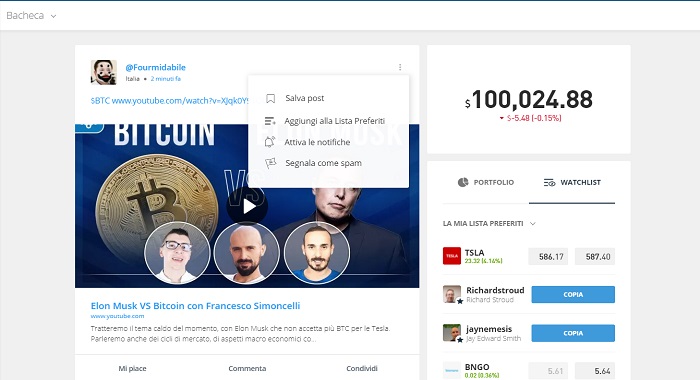The width and height of the screenshot is (700, 380).
Task: Click the post description text about Tesla BTC
Action: 240,334
